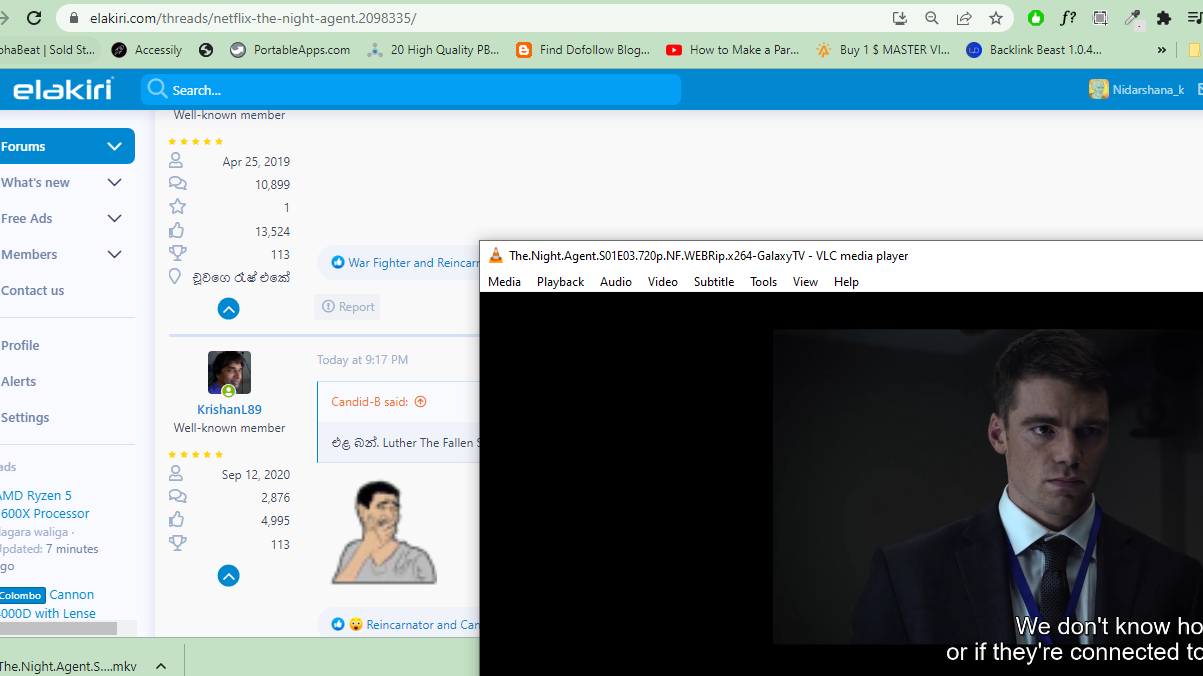Open the zoom magnifier icon in address bar
This screenshot has height=676, width=1203.
[x=932, y=18]
